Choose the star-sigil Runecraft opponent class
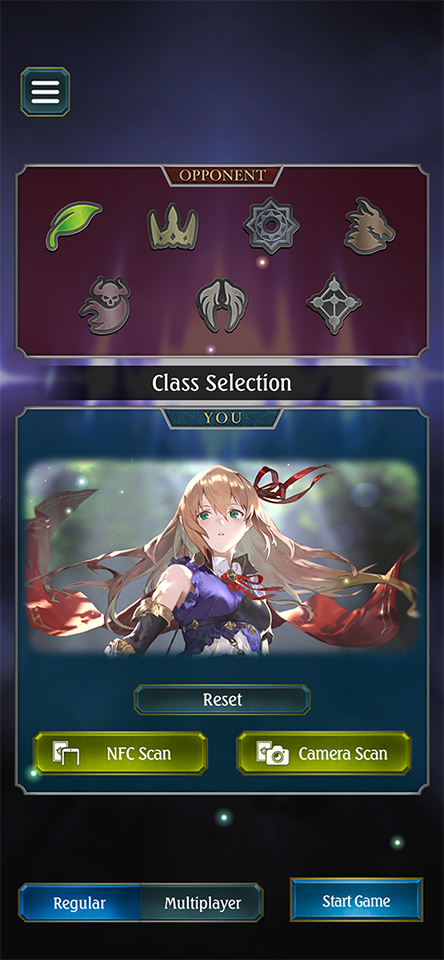This screenshot has width=444, height=960. tap(271, 225)
